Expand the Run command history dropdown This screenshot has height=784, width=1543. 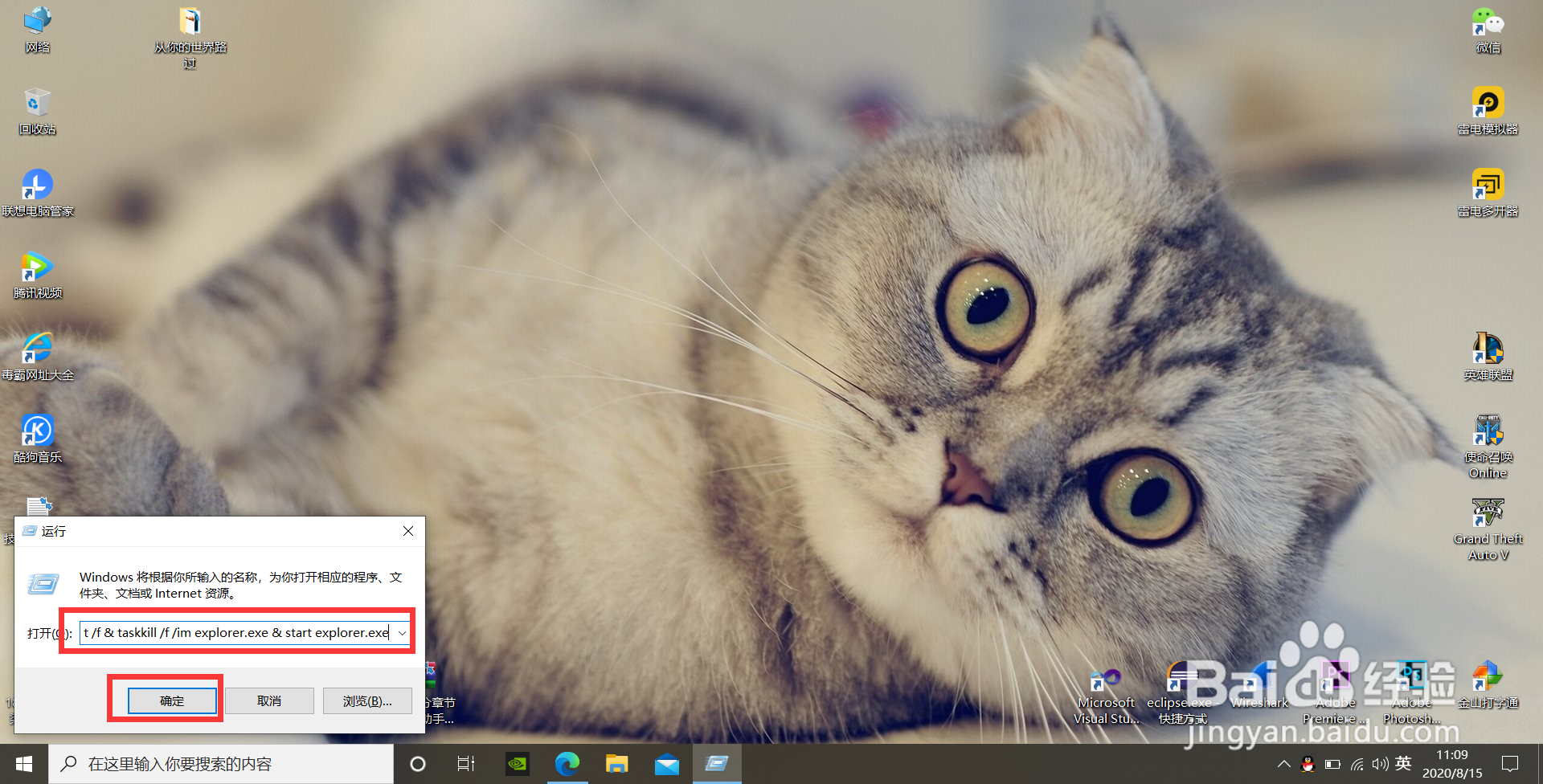(402, 632)
